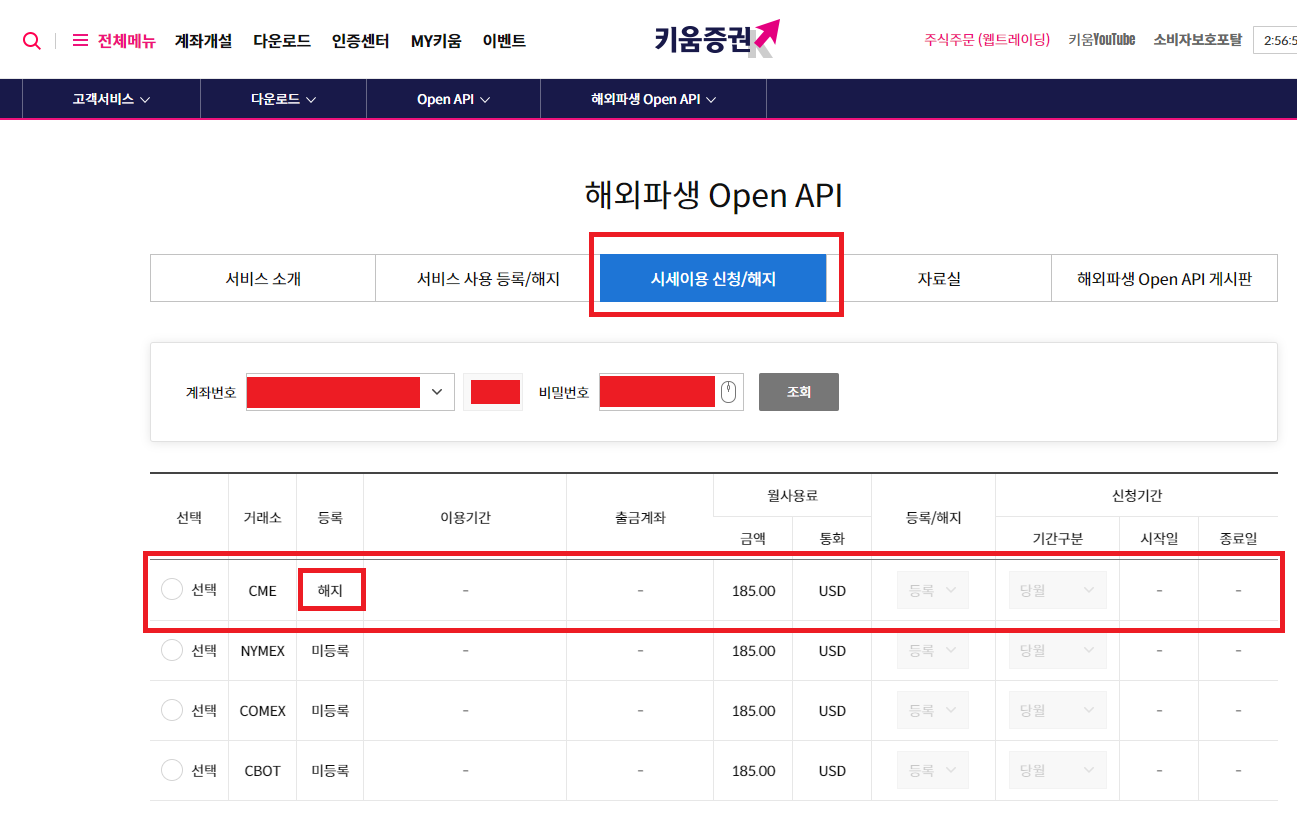
Task: Open the NYMEX row 등록 dropdown
Action: (933, 650)
